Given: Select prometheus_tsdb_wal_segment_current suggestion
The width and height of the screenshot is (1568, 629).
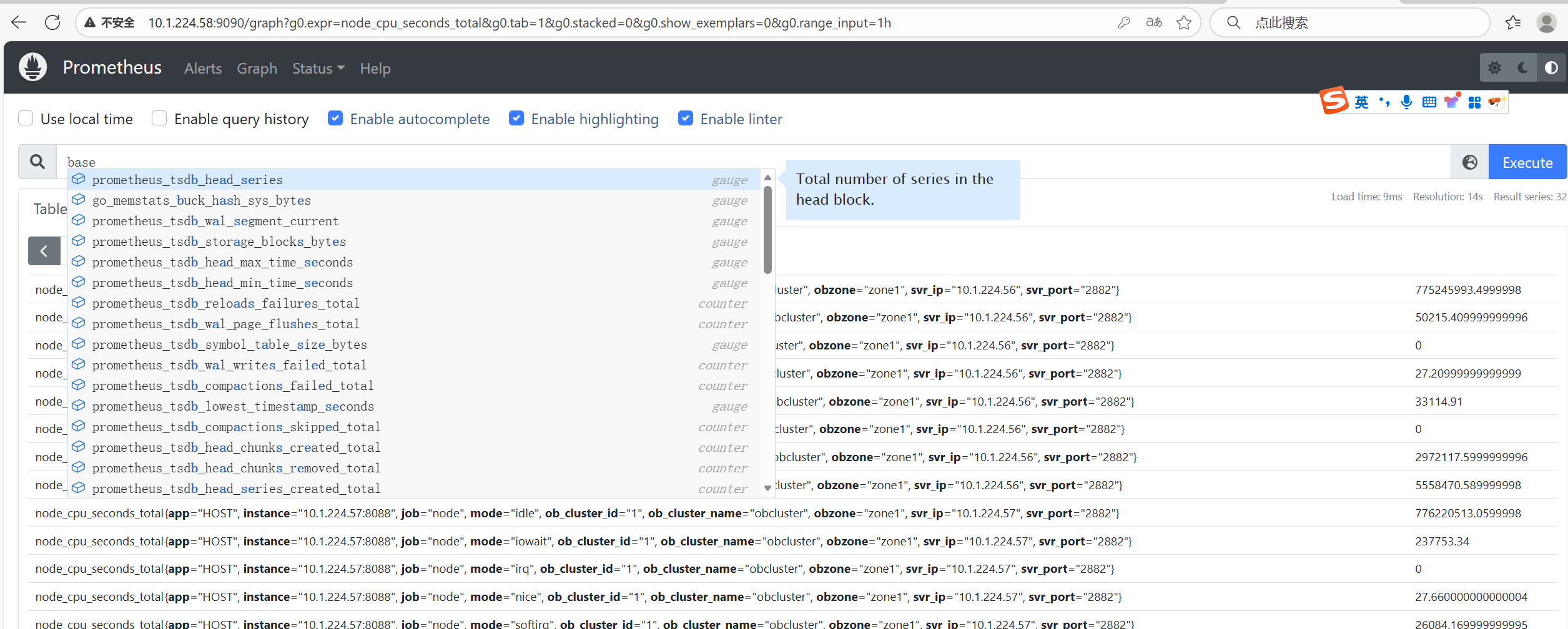Looking at the screenshot, I should click(215, 221).
